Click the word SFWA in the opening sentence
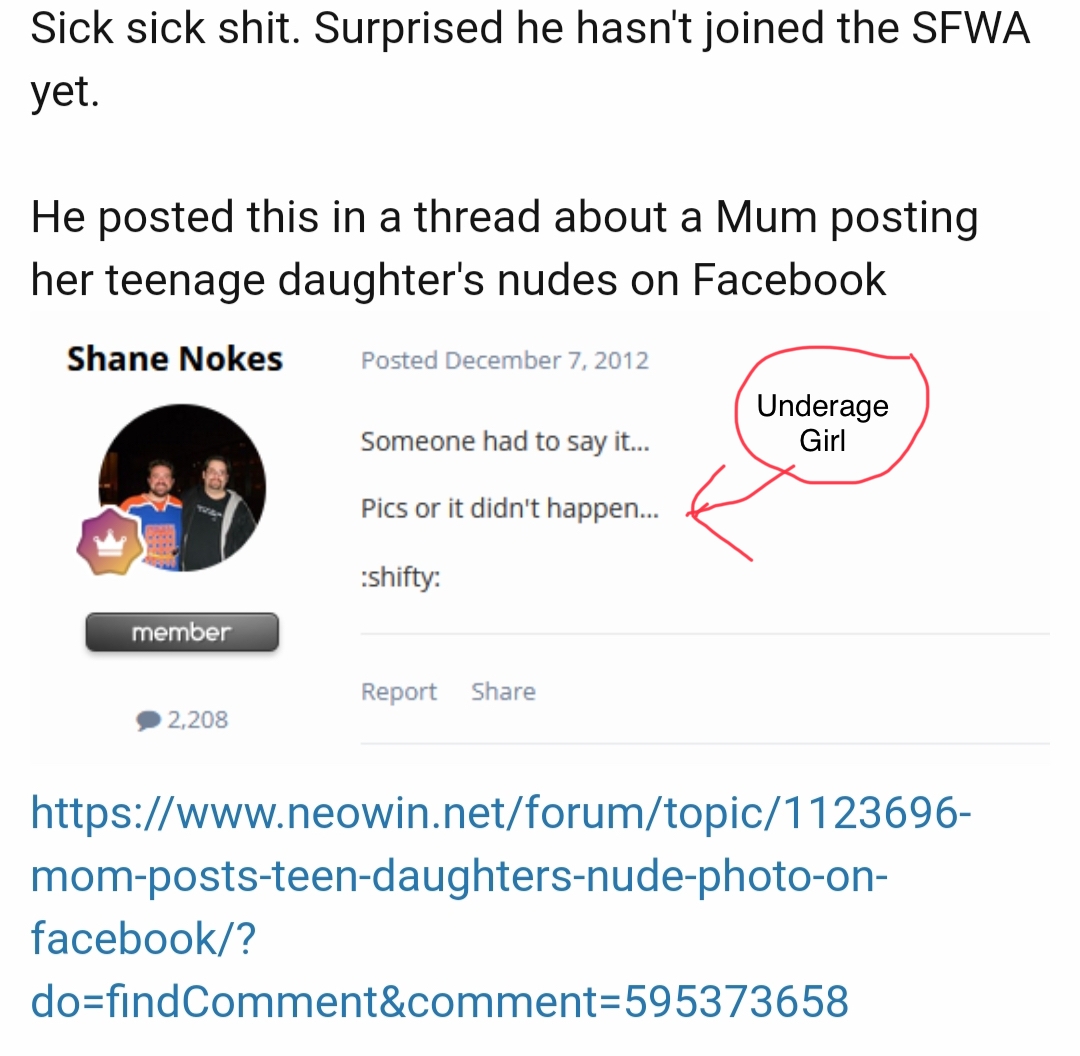This screenshot has width=1080, height=1056. pyautogui.click(x=971, y=28)
